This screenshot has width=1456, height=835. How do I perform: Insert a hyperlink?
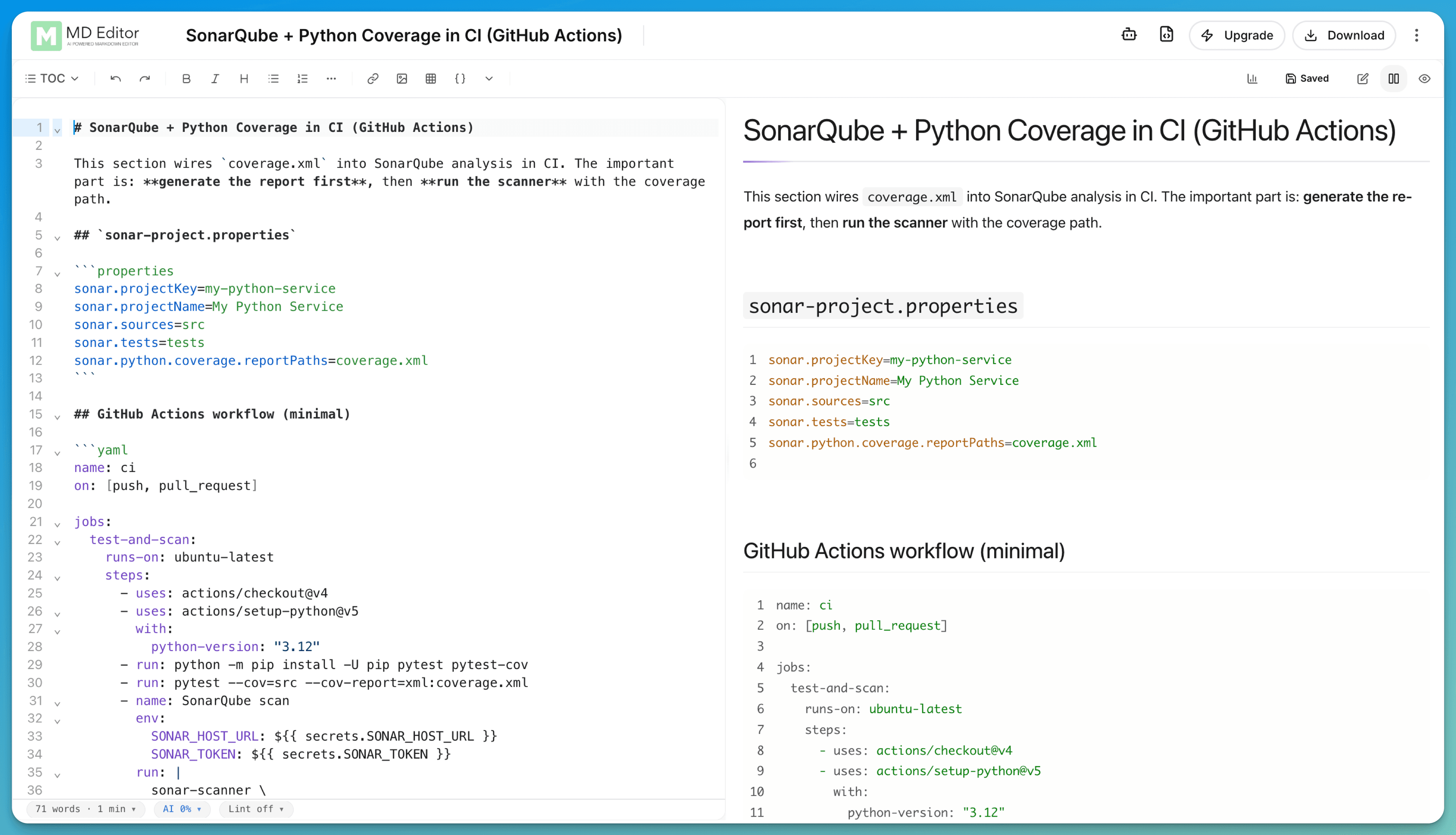point(373,78)
